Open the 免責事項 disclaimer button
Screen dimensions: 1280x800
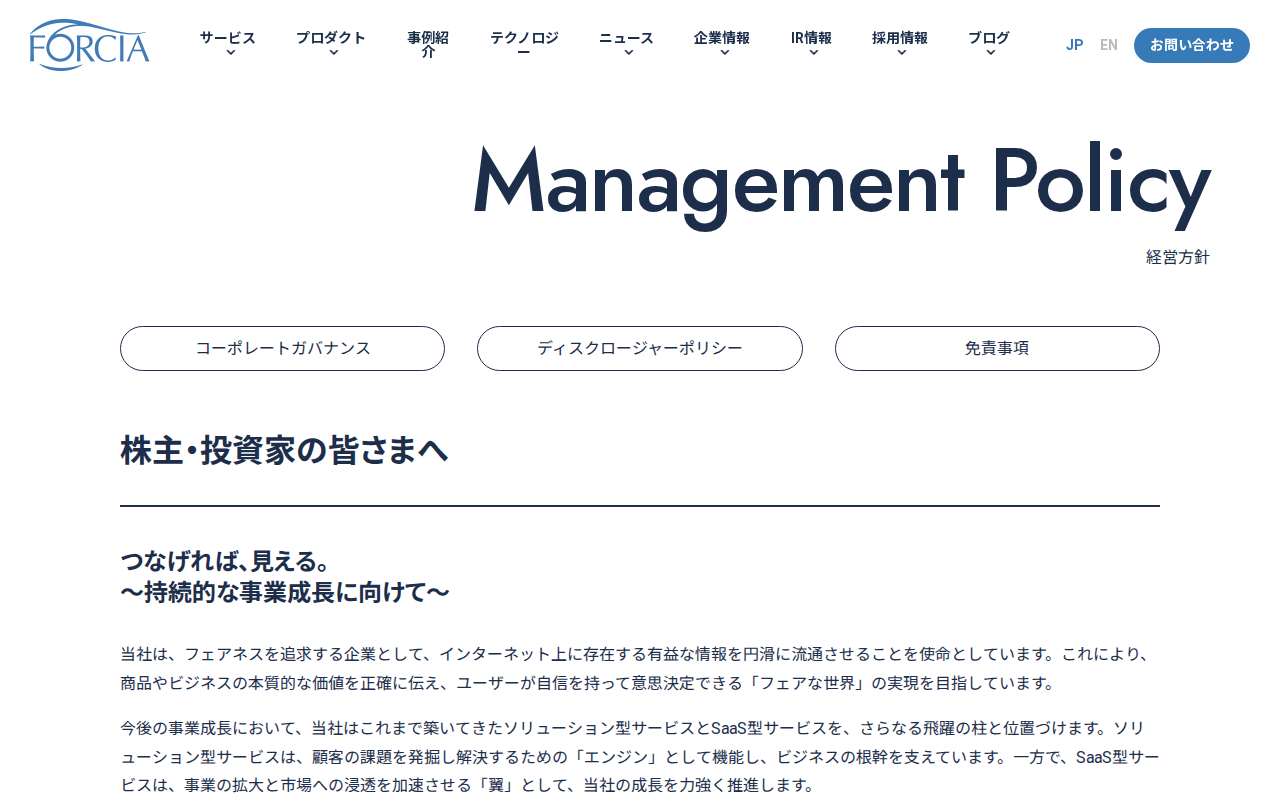point(997,349)
